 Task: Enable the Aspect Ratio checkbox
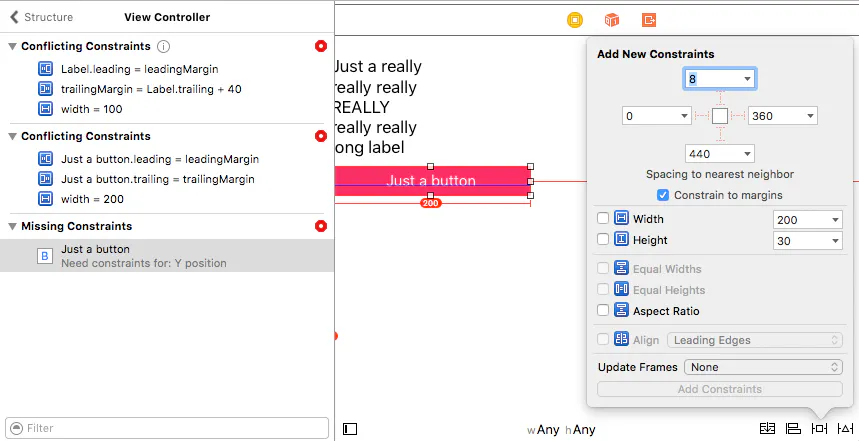[603, 311]
